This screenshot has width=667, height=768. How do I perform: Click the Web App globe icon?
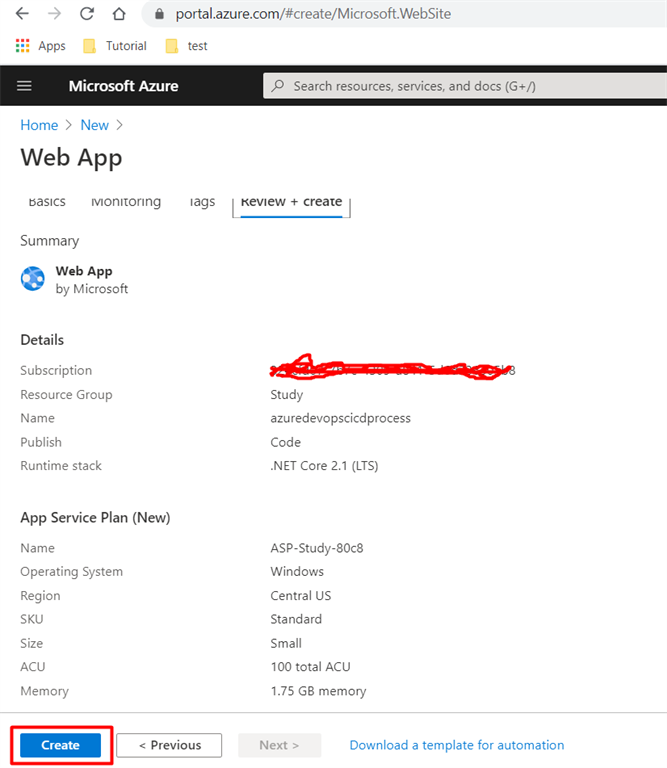tap(33, 279)
